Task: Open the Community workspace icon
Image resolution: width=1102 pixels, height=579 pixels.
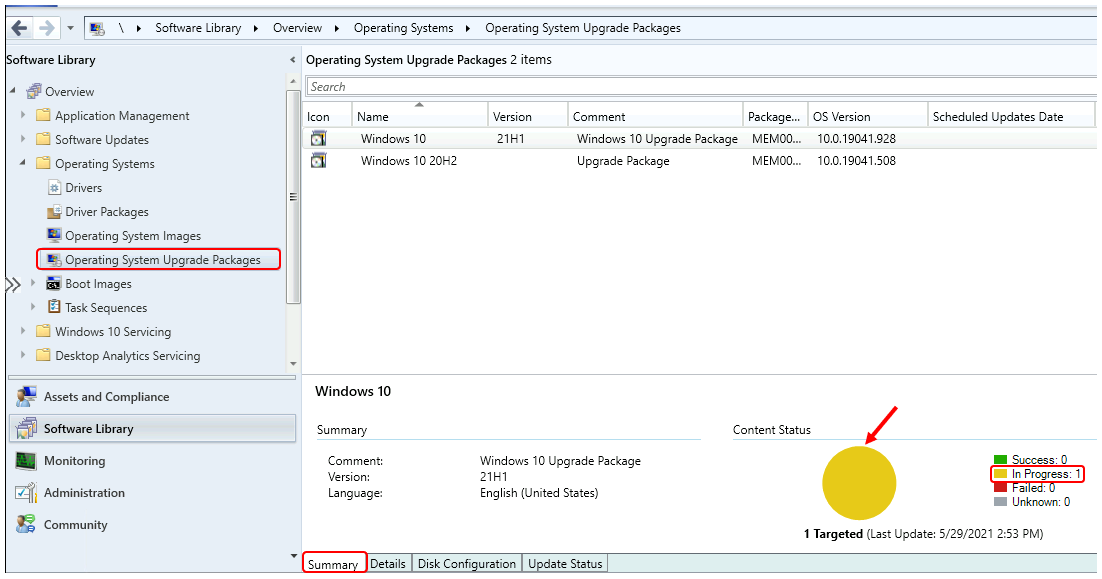Action: coord(26,524)
